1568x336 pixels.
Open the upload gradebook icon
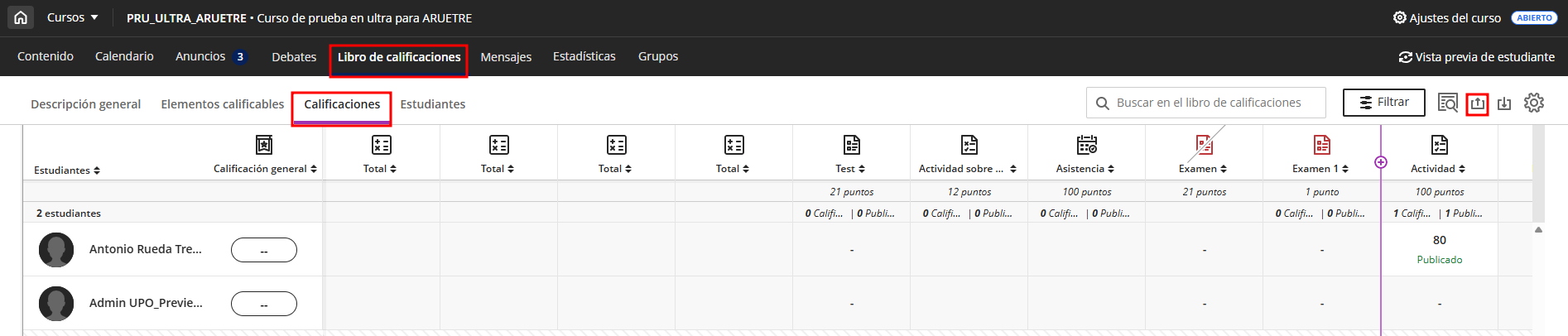(1477, 103)
